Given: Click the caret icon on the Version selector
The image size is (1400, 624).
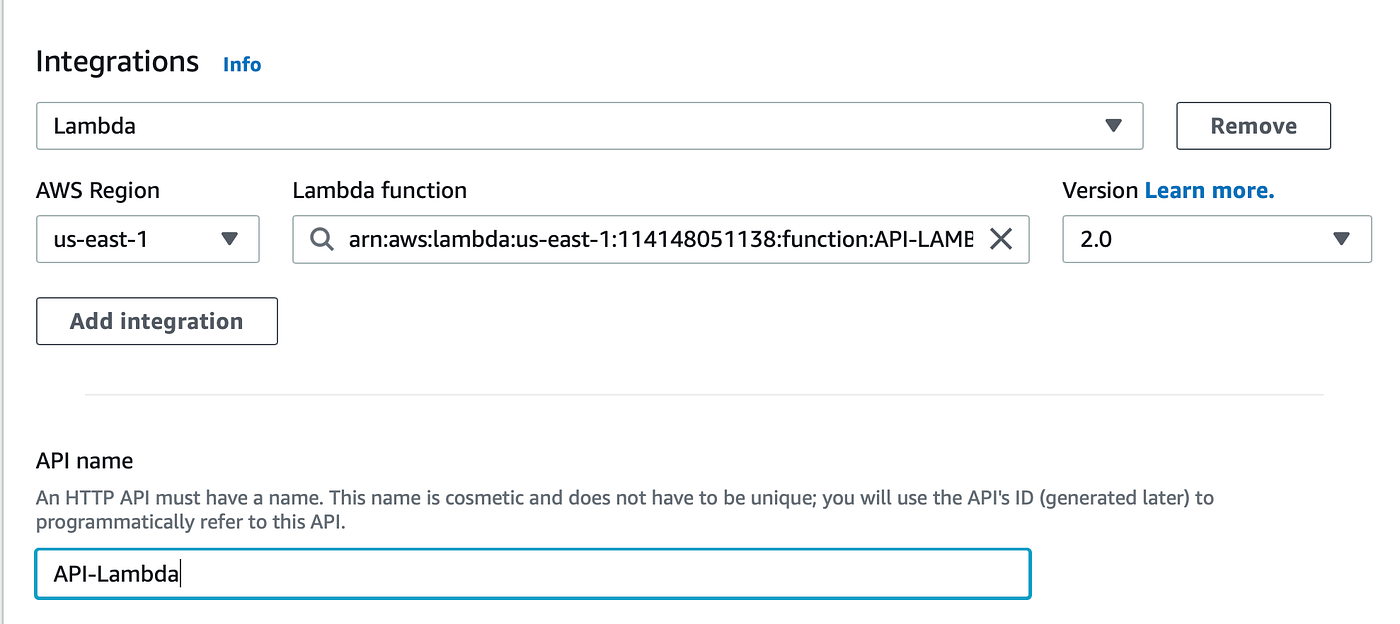Looking at the screenshot, I should [1340, 239].
